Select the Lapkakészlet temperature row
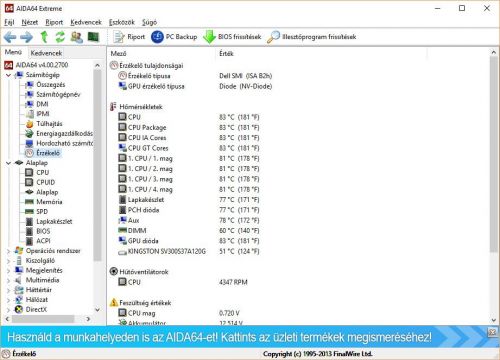The height and width of the screenshot is (360, 500). tap(189, 200)
